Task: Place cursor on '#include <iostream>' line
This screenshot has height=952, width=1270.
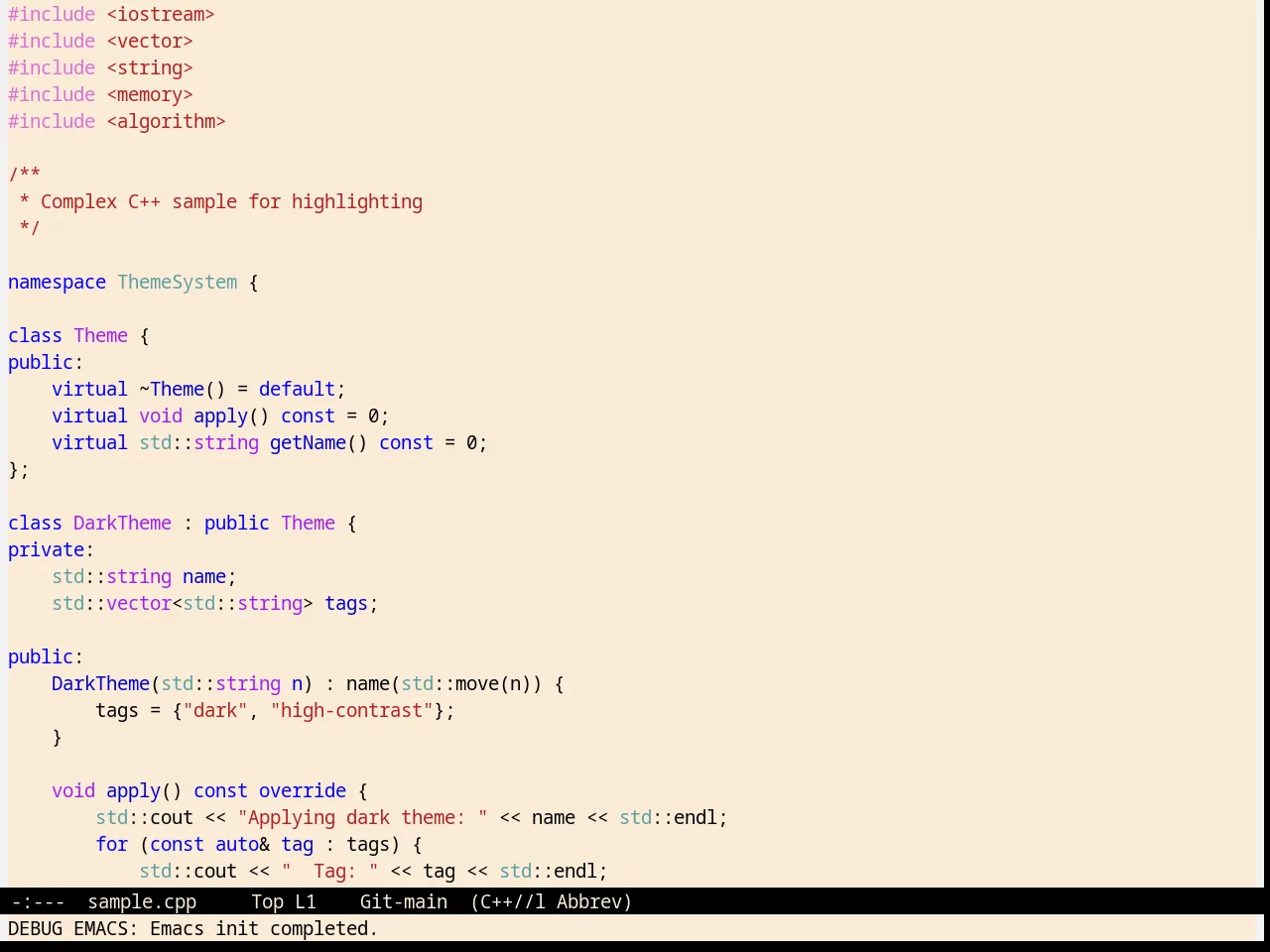Action: (x=111, y=14)
